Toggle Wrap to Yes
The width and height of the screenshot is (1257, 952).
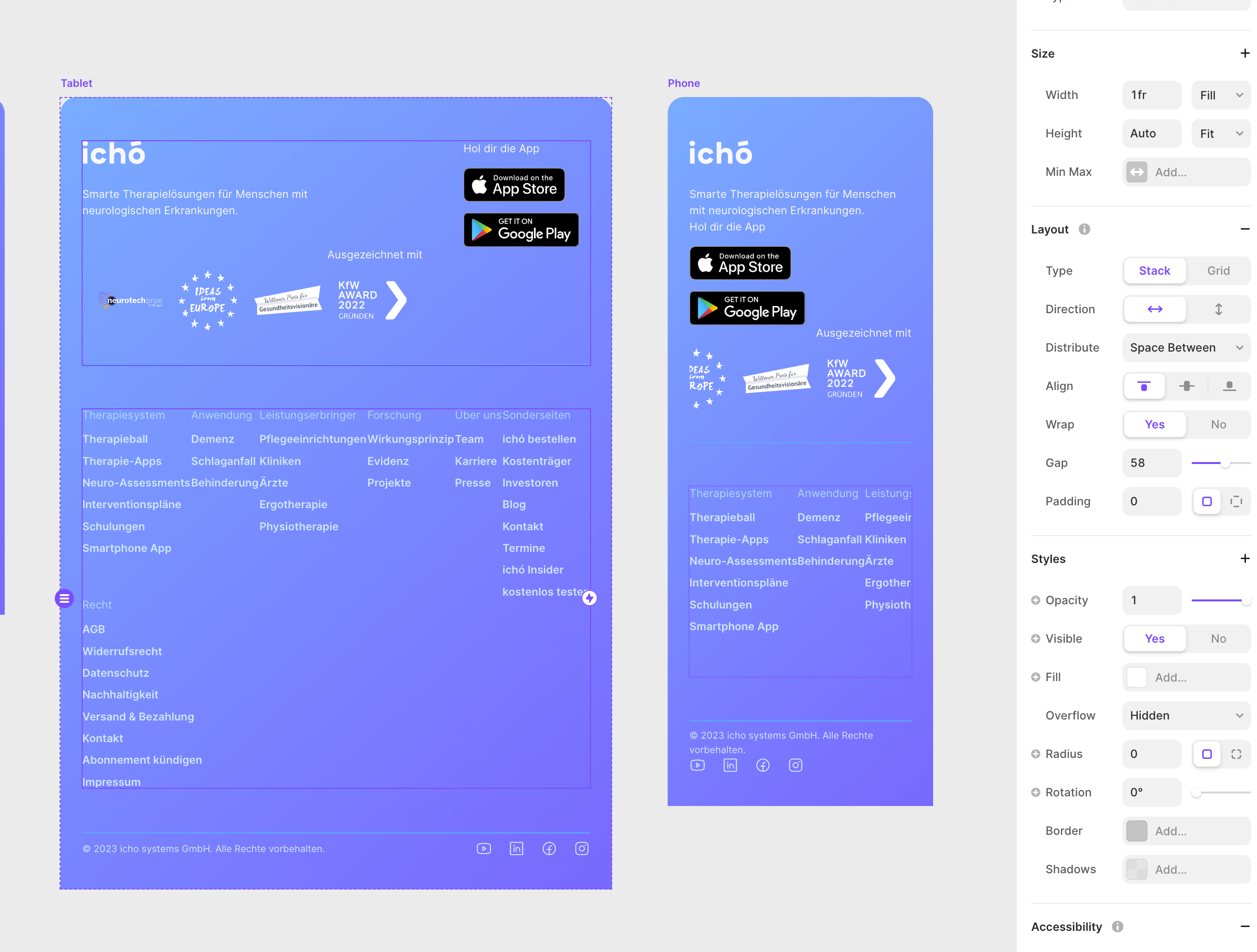pyautogui.click(x=1154, y=424)
